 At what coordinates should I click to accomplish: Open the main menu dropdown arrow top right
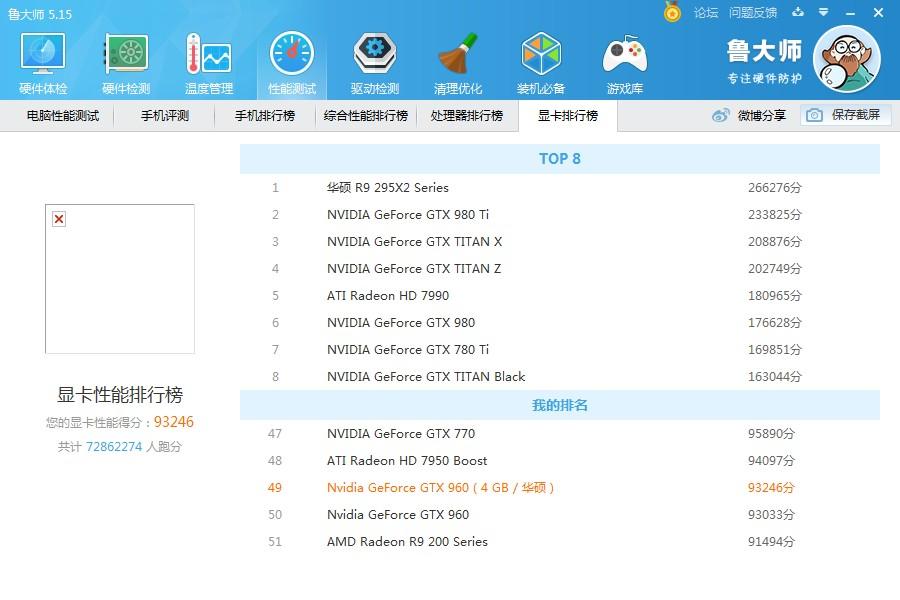822,13
